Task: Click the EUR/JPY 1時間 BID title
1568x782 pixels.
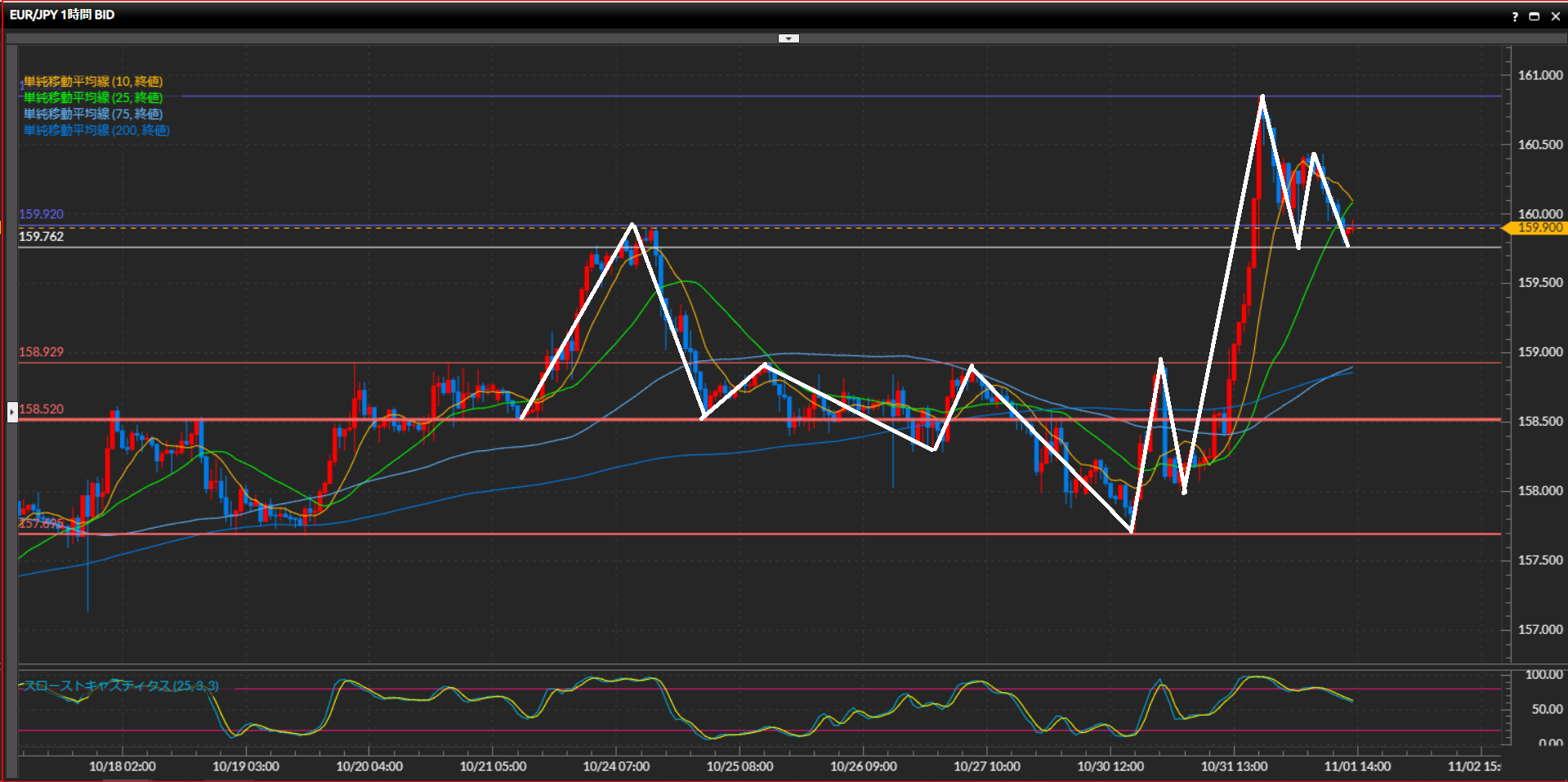Action: [x=62, y=15]
